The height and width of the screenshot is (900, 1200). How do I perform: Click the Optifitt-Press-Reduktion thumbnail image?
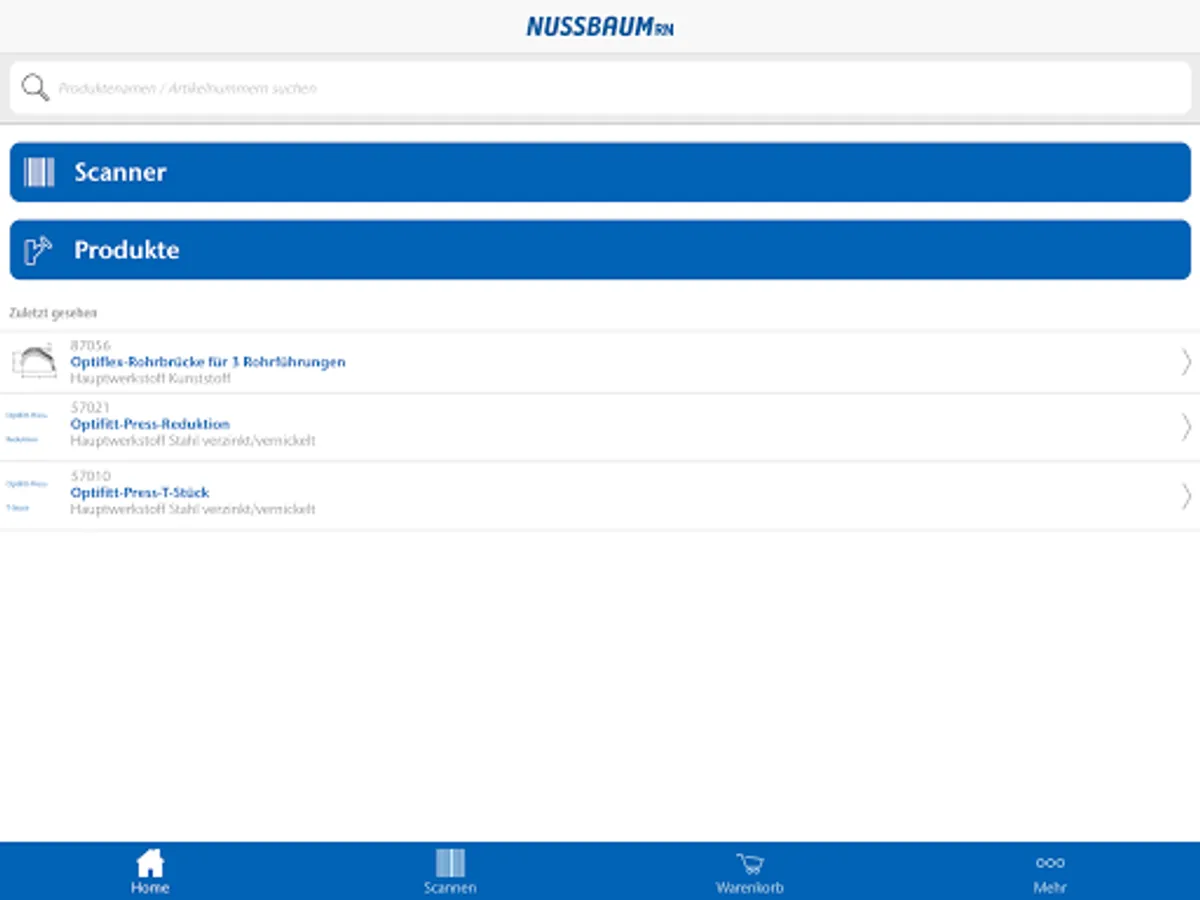click(28, 427)
